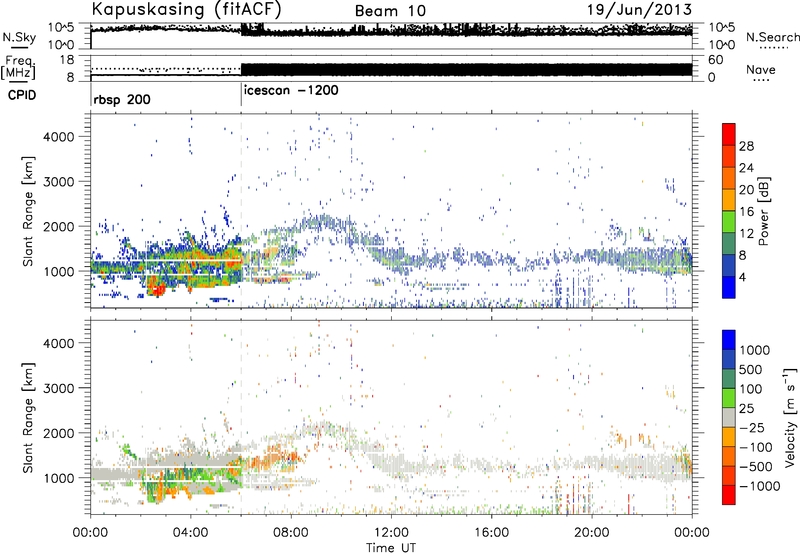Image resolution: width=800 pixels, height=554 pixels.
Task: Click the solid line sample under N.Sky
Action: (x=19, y=48)
